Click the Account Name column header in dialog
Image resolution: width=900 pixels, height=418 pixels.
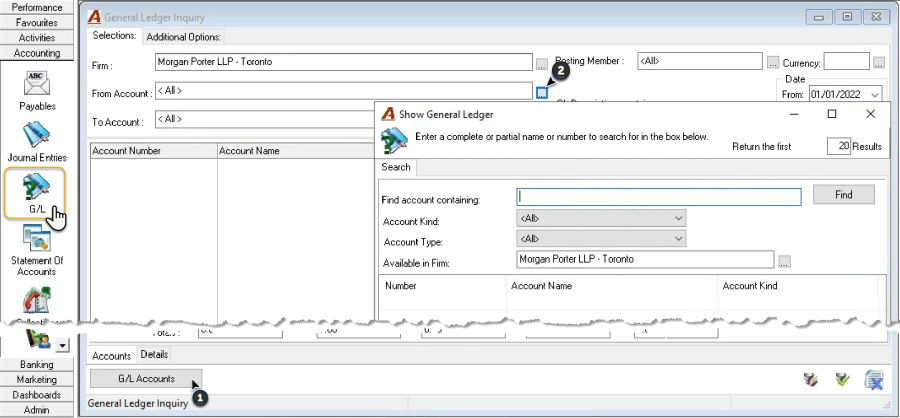click(x=612, y=285)
